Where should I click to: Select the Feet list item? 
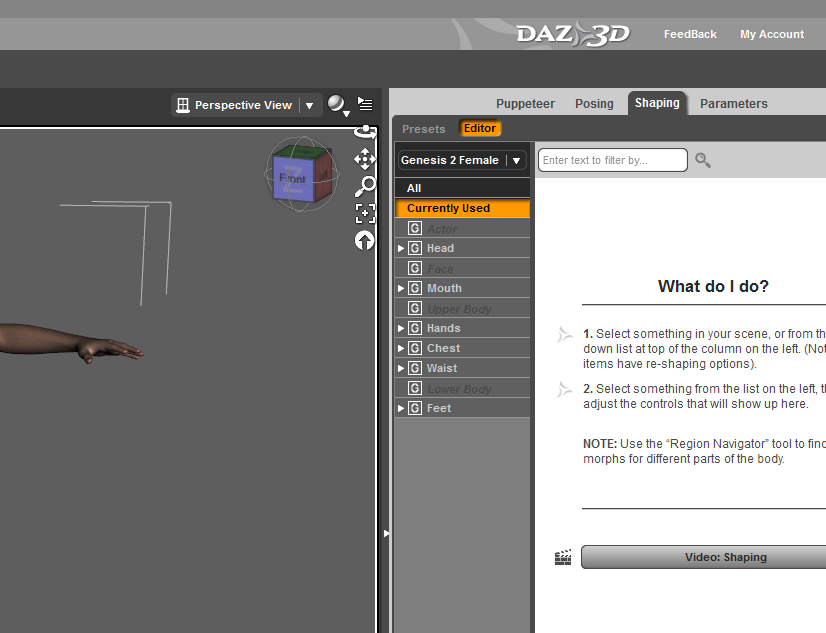point(463,408)
